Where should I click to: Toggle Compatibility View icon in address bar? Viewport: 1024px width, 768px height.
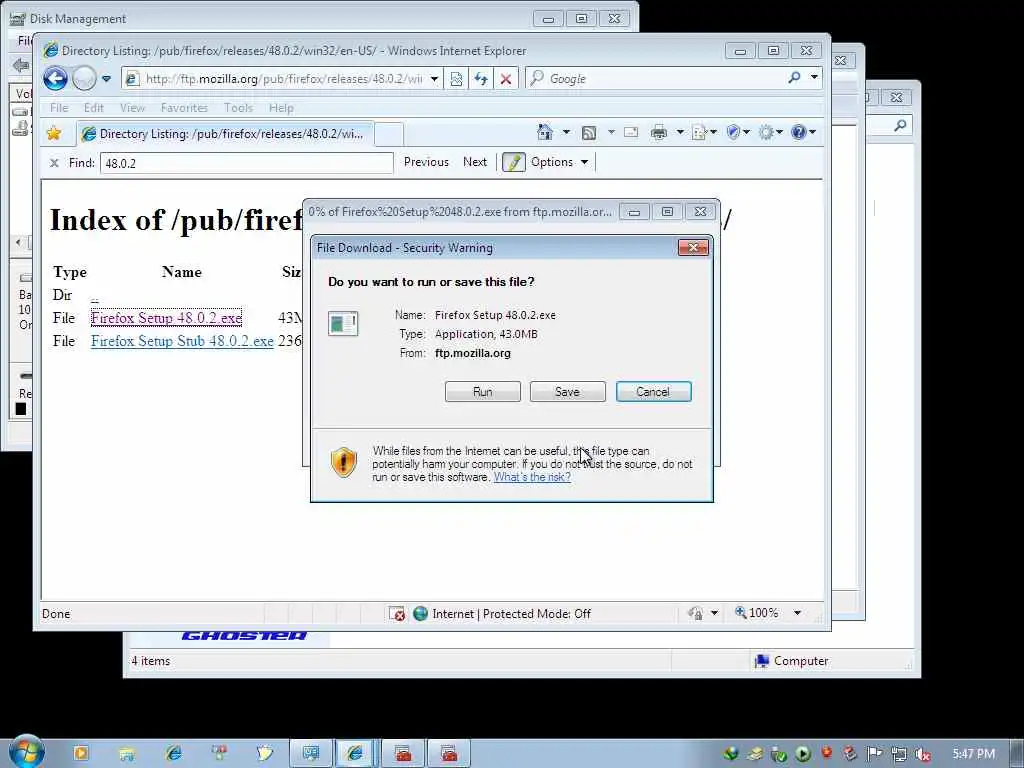456,79
